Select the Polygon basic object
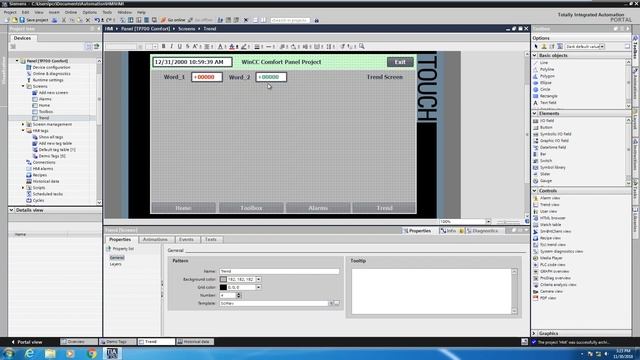 (547, 76)
